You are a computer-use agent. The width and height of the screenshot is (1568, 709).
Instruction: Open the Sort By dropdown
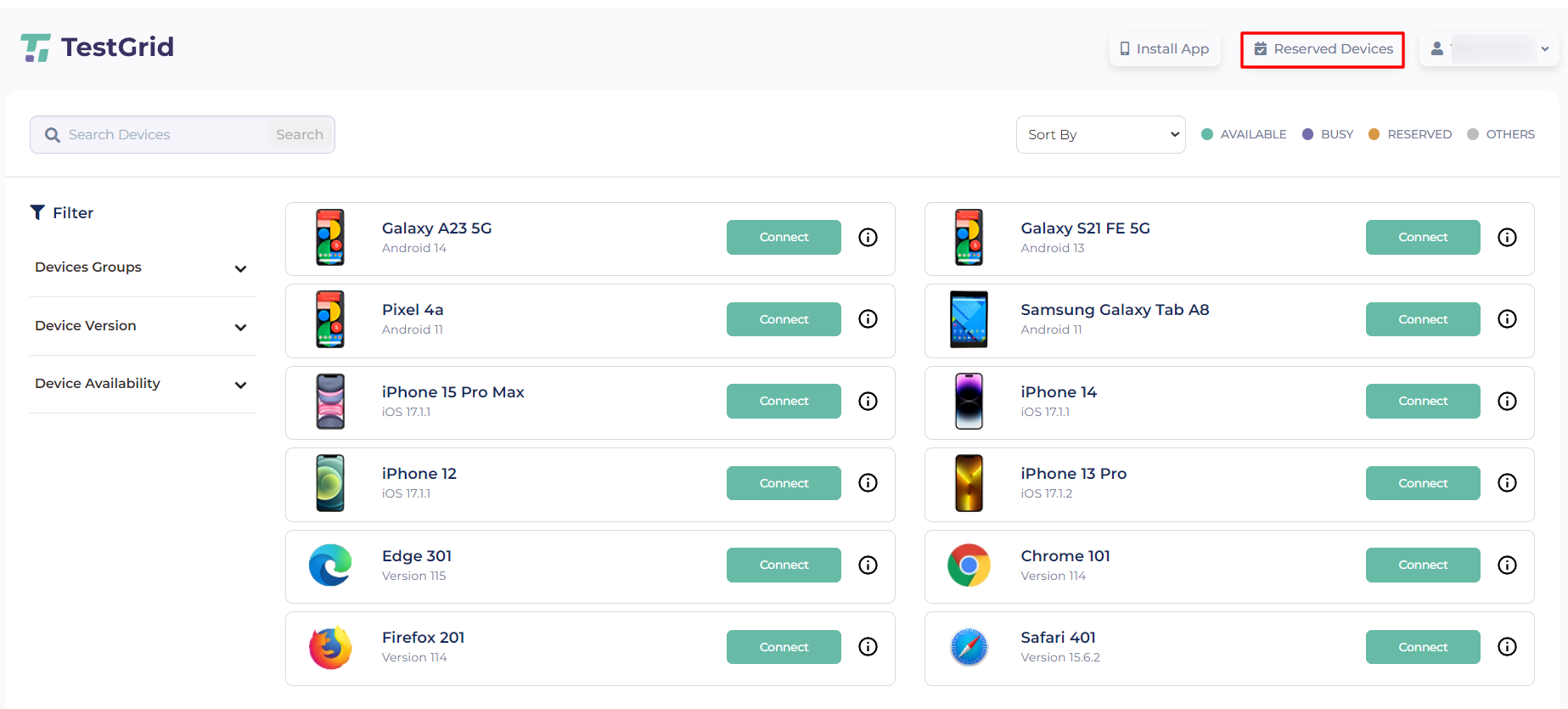[x=1101, y=134]
